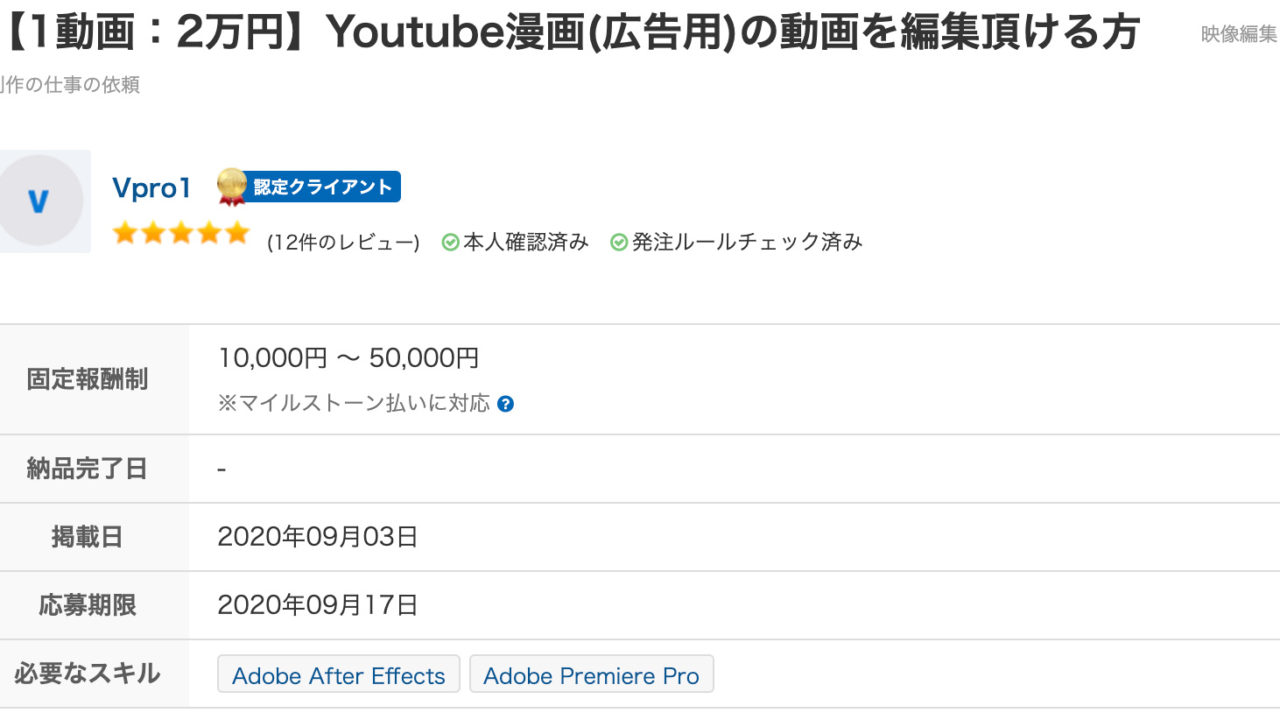Open the 映像編集 category link
Viewport: 1280px width, 720px height.
coord(1239,34)
